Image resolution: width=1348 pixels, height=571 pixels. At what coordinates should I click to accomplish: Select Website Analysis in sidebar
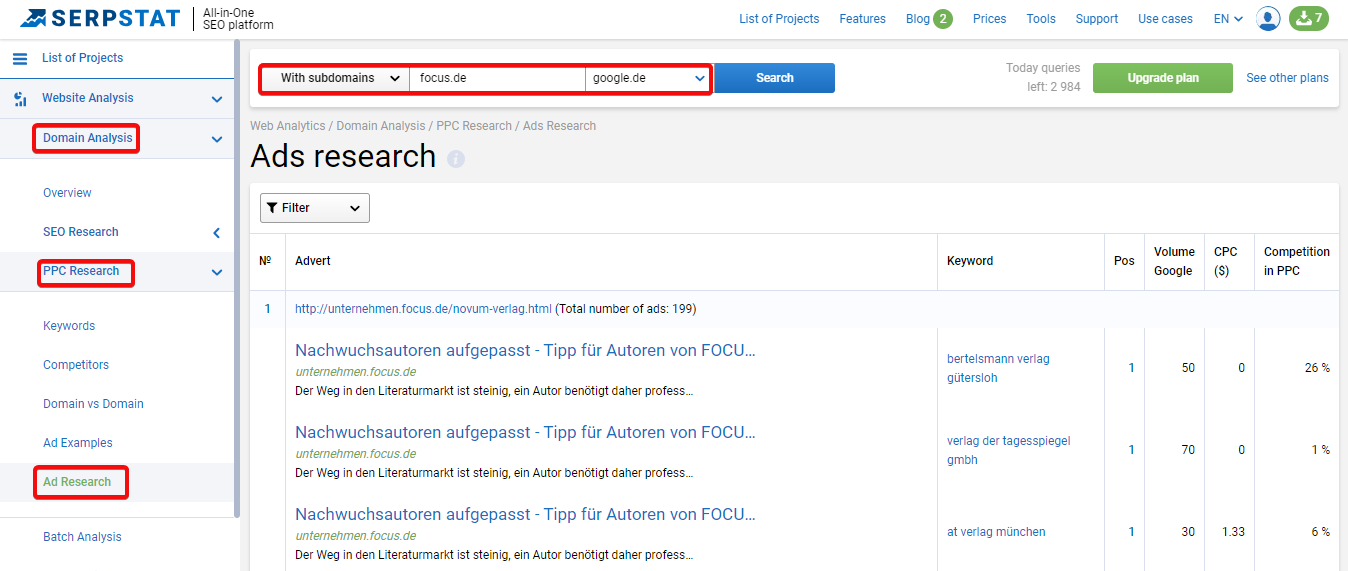(x=87, y=98)
